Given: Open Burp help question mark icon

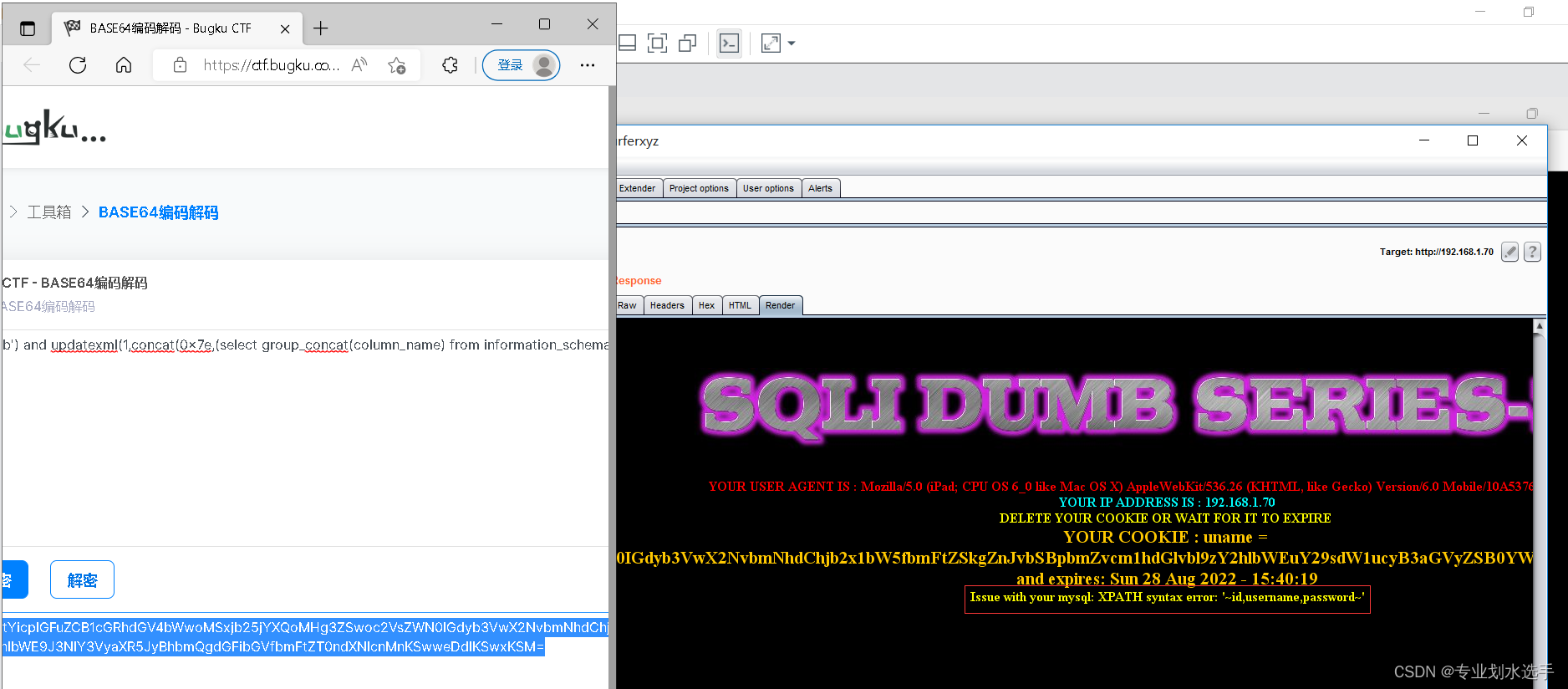Looking at the screenshot, I should 1532,252.
